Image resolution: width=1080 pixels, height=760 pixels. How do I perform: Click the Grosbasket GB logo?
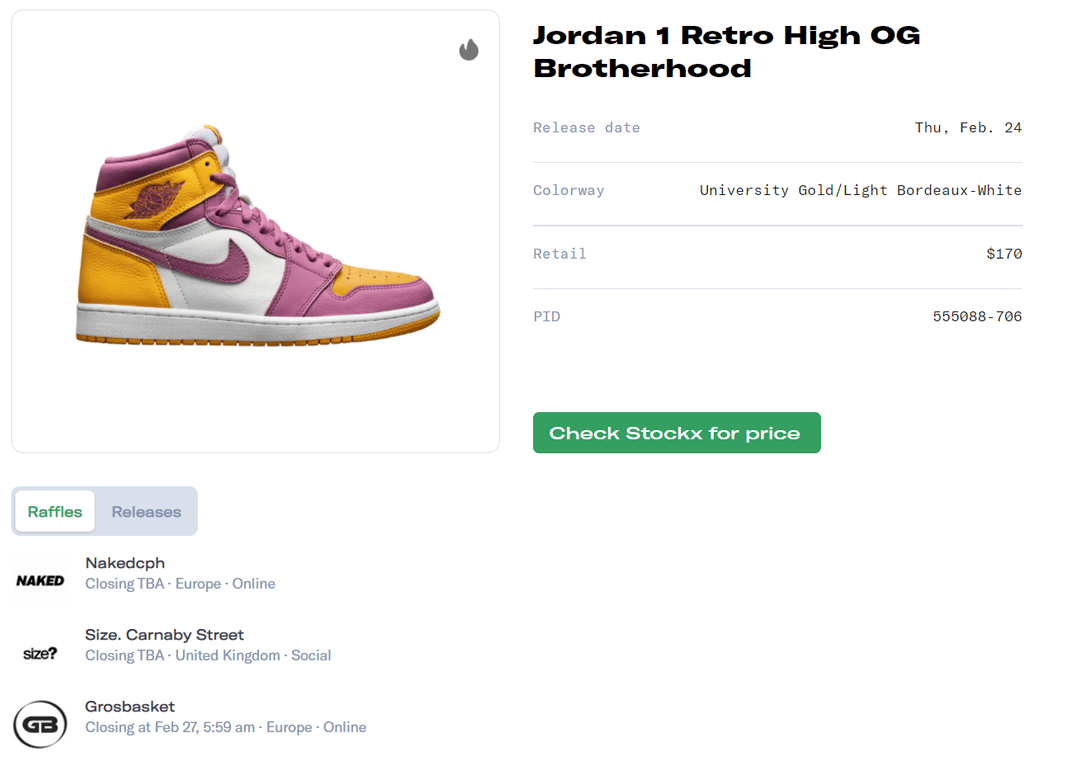pos(40,724)
